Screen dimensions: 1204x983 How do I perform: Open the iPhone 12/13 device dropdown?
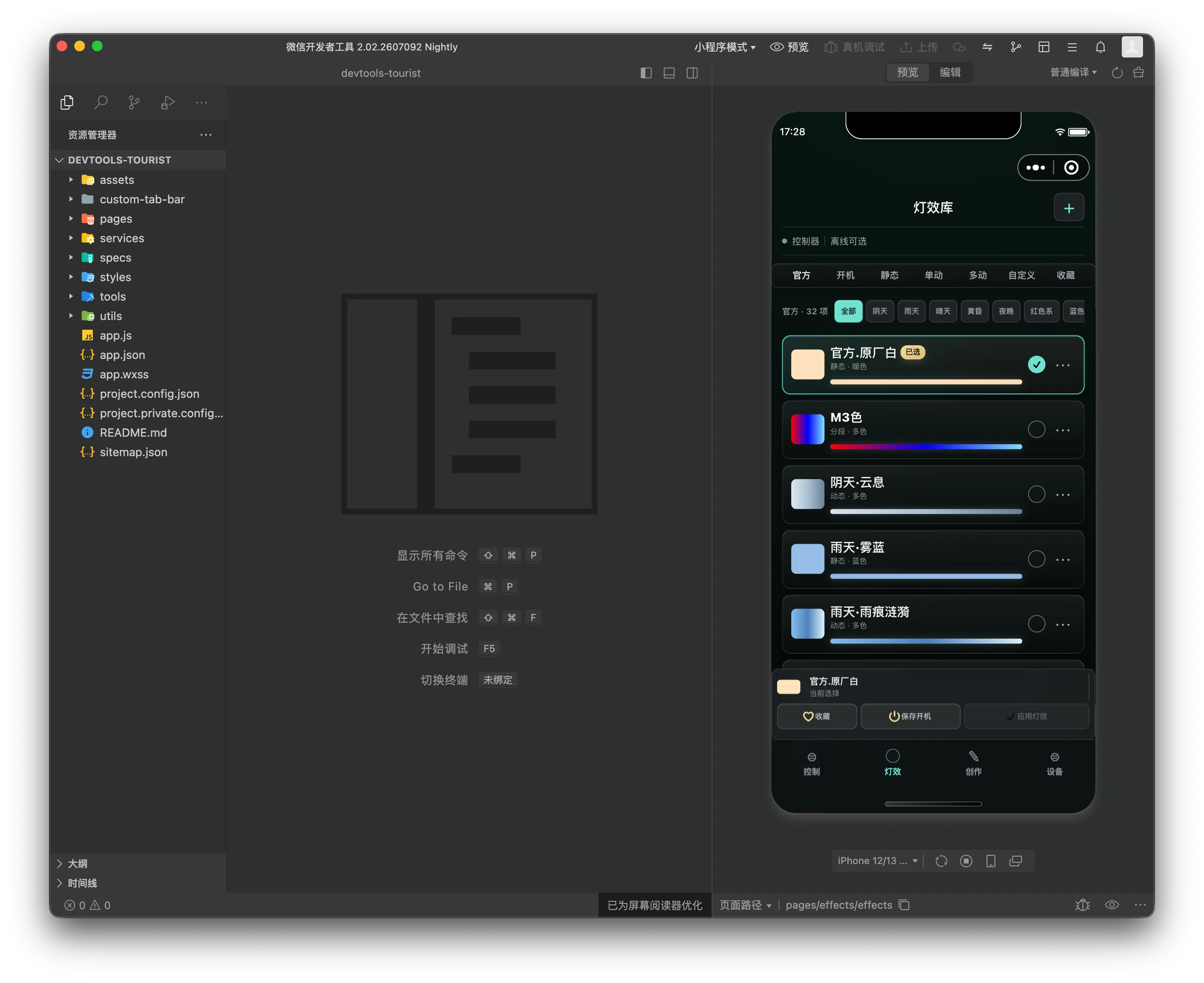point(877,861)
